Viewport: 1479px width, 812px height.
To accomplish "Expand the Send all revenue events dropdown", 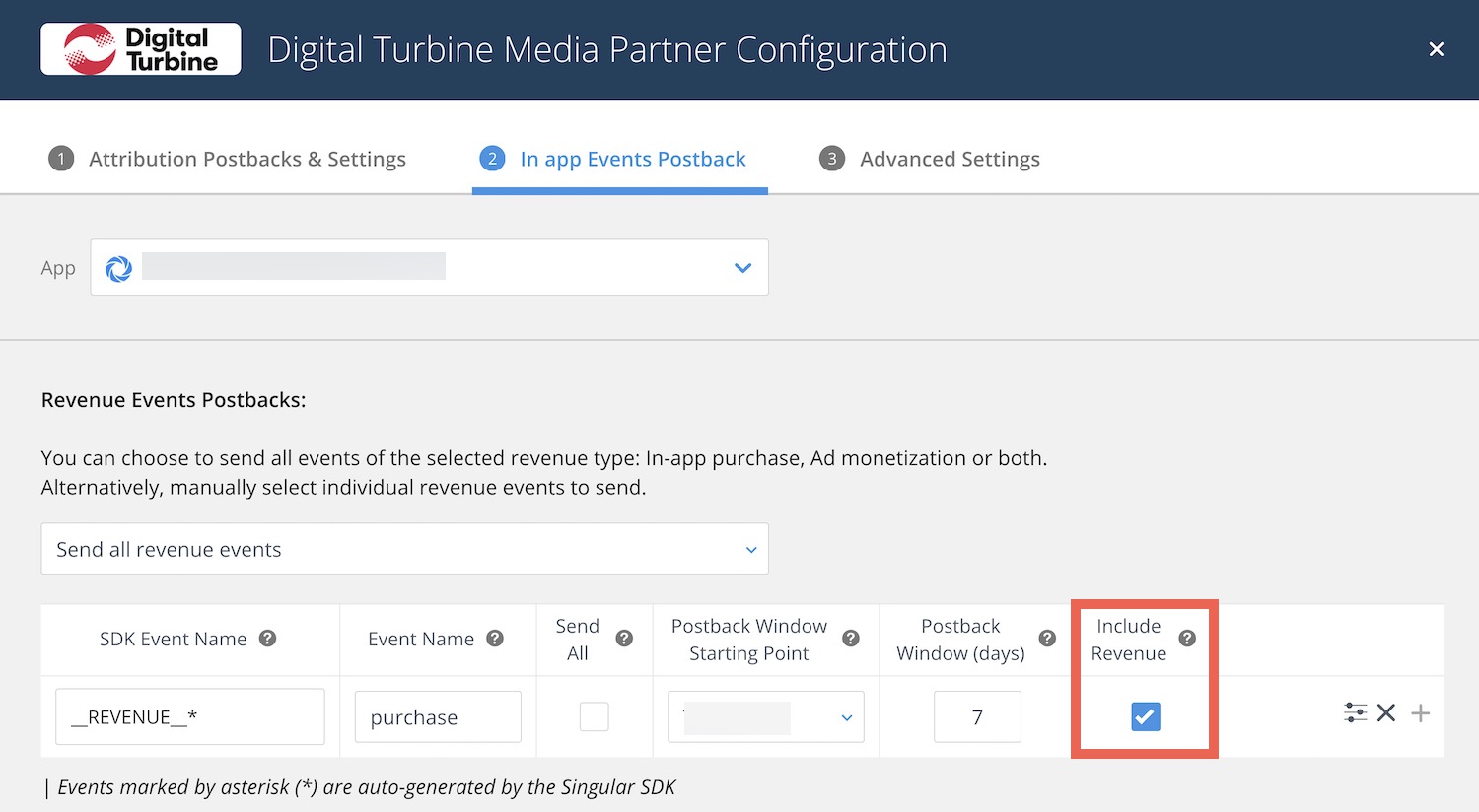I will pyautogui.click(x=404, y=549).
